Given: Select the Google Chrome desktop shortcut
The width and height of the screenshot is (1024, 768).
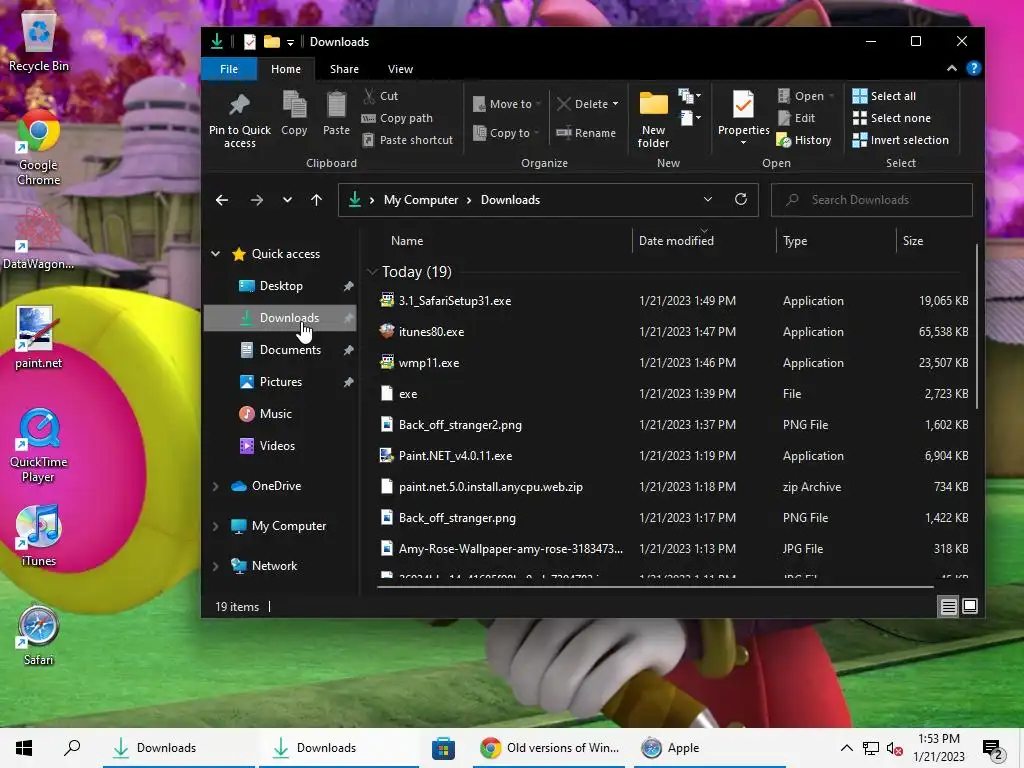Looking at the screenshot, I should point(39,149).
